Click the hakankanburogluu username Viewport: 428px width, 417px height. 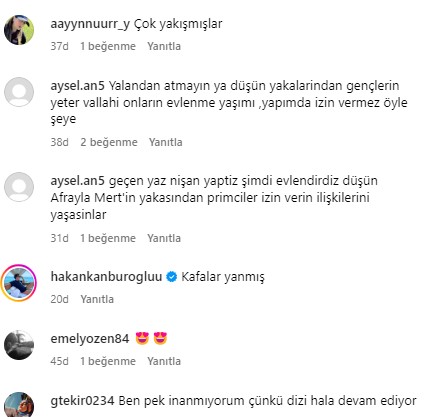(106, 276)
